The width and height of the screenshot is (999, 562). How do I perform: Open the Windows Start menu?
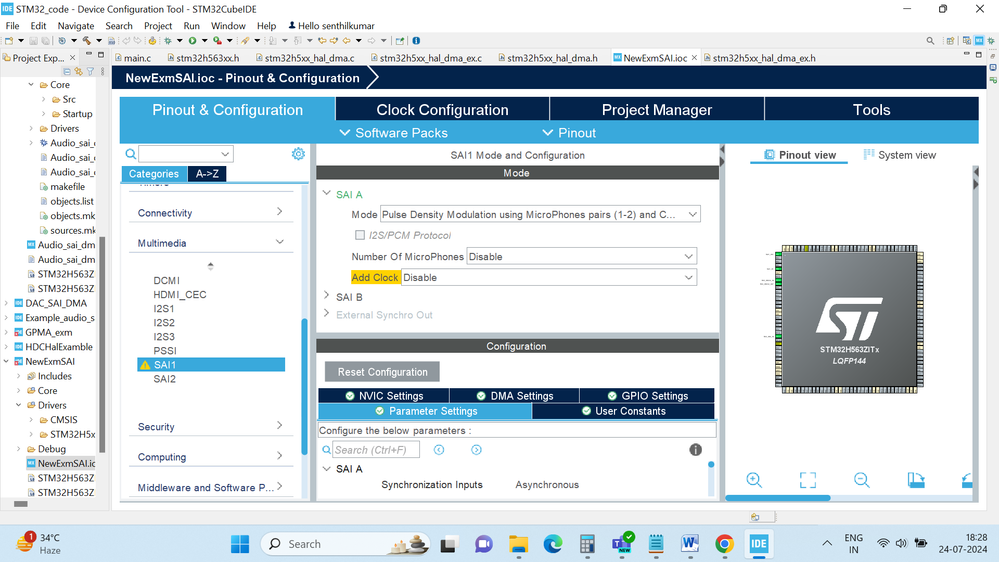pyautogui.click(x=240, y=544)
